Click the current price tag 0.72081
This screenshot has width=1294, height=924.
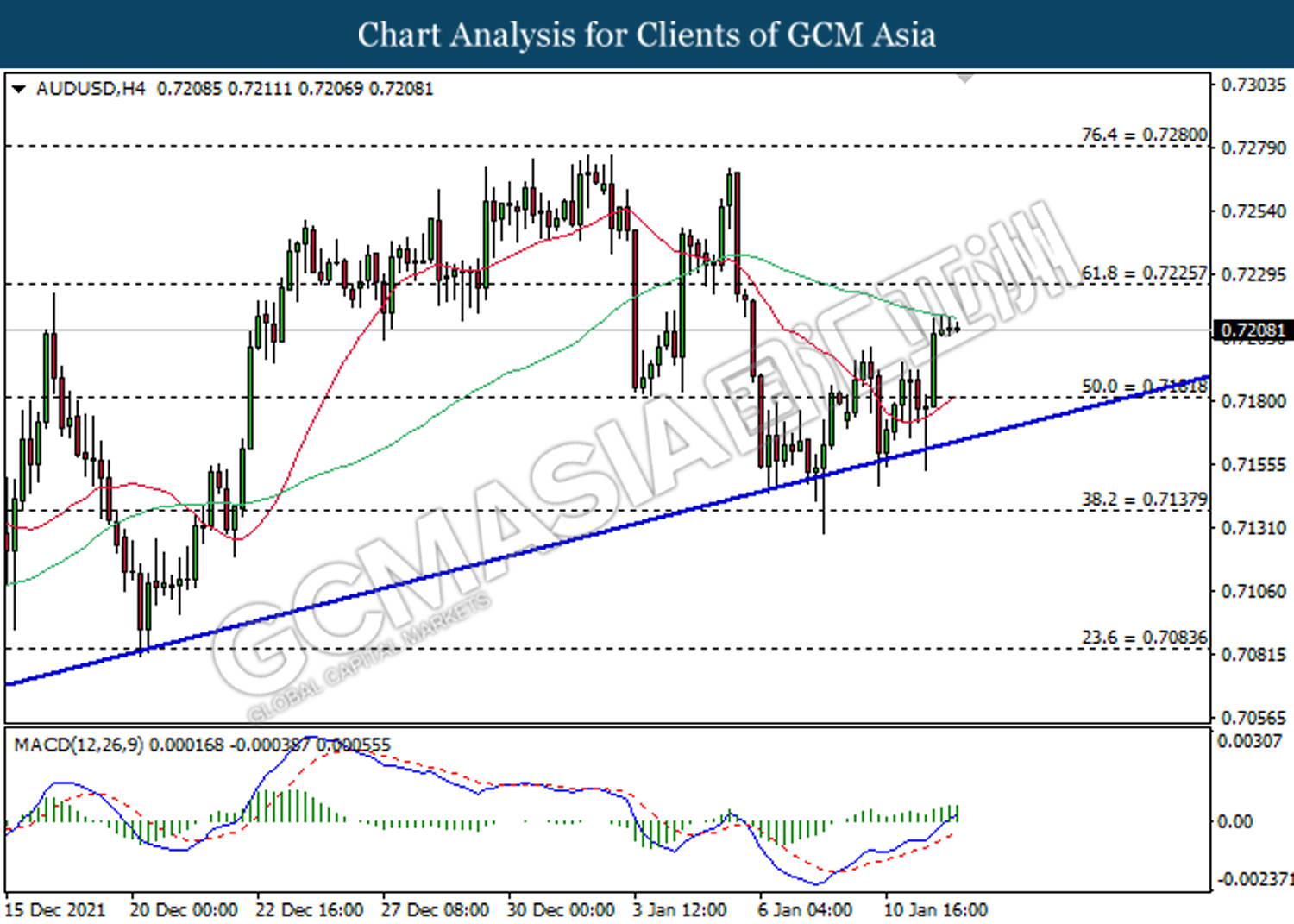click(x=1253, y=330)
